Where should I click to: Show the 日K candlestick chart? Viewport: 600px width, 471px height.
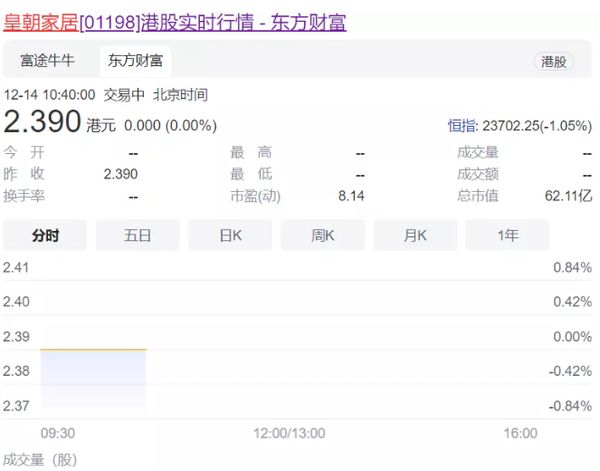pyautogui.click(x=231, y=236)
